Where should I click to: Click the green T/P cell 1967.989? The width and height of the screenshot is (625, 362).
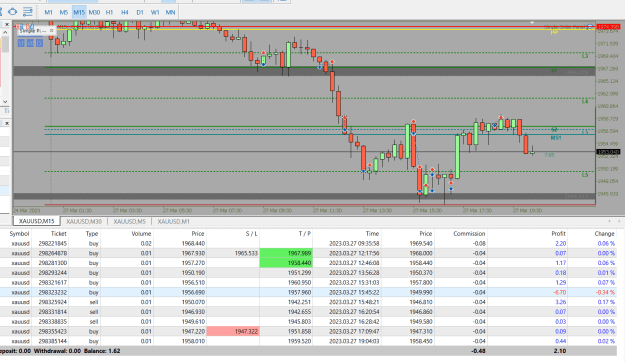click(286, 253)
